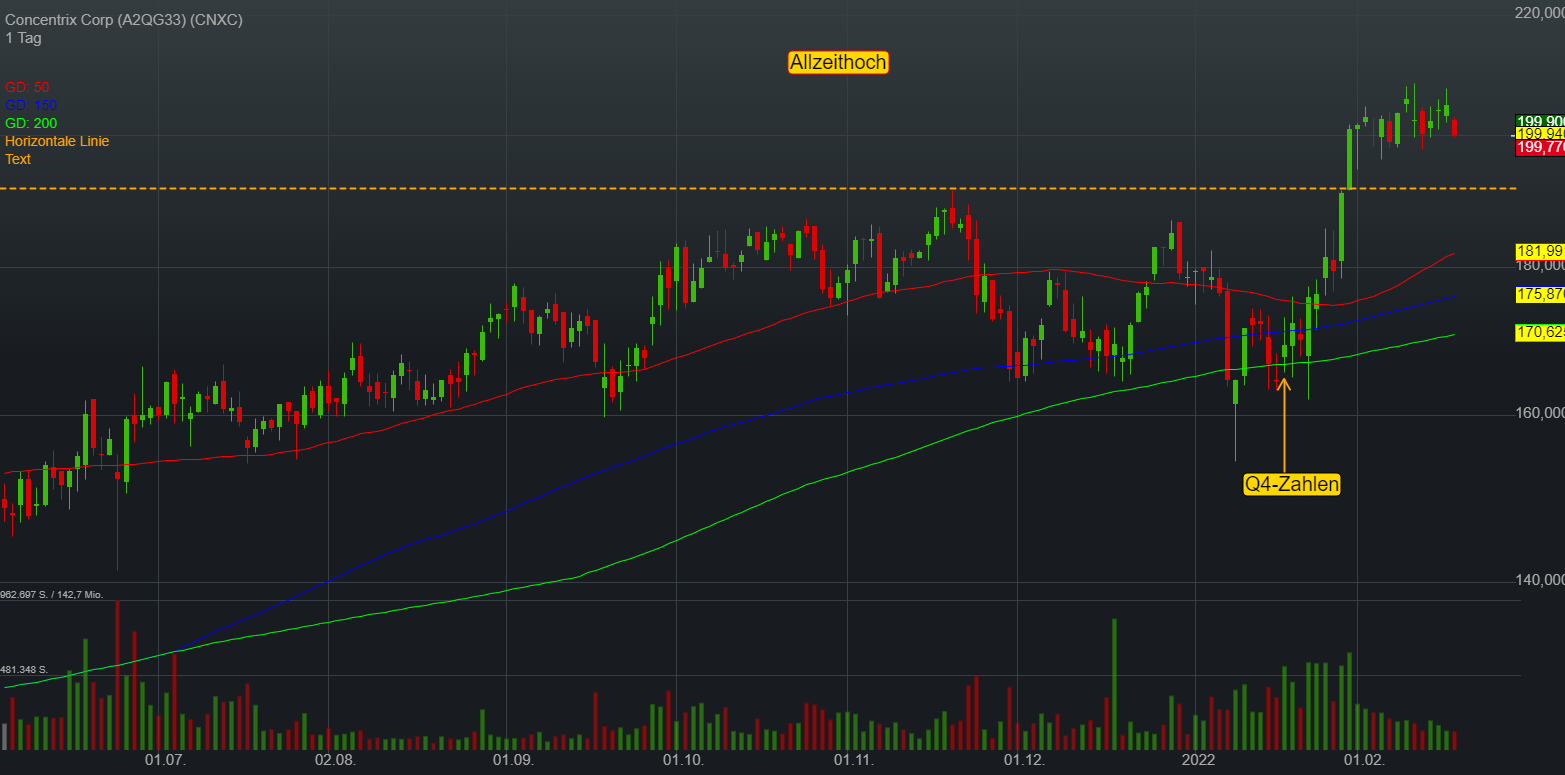Click the 140,000 price axis label

pos(1541,580)
